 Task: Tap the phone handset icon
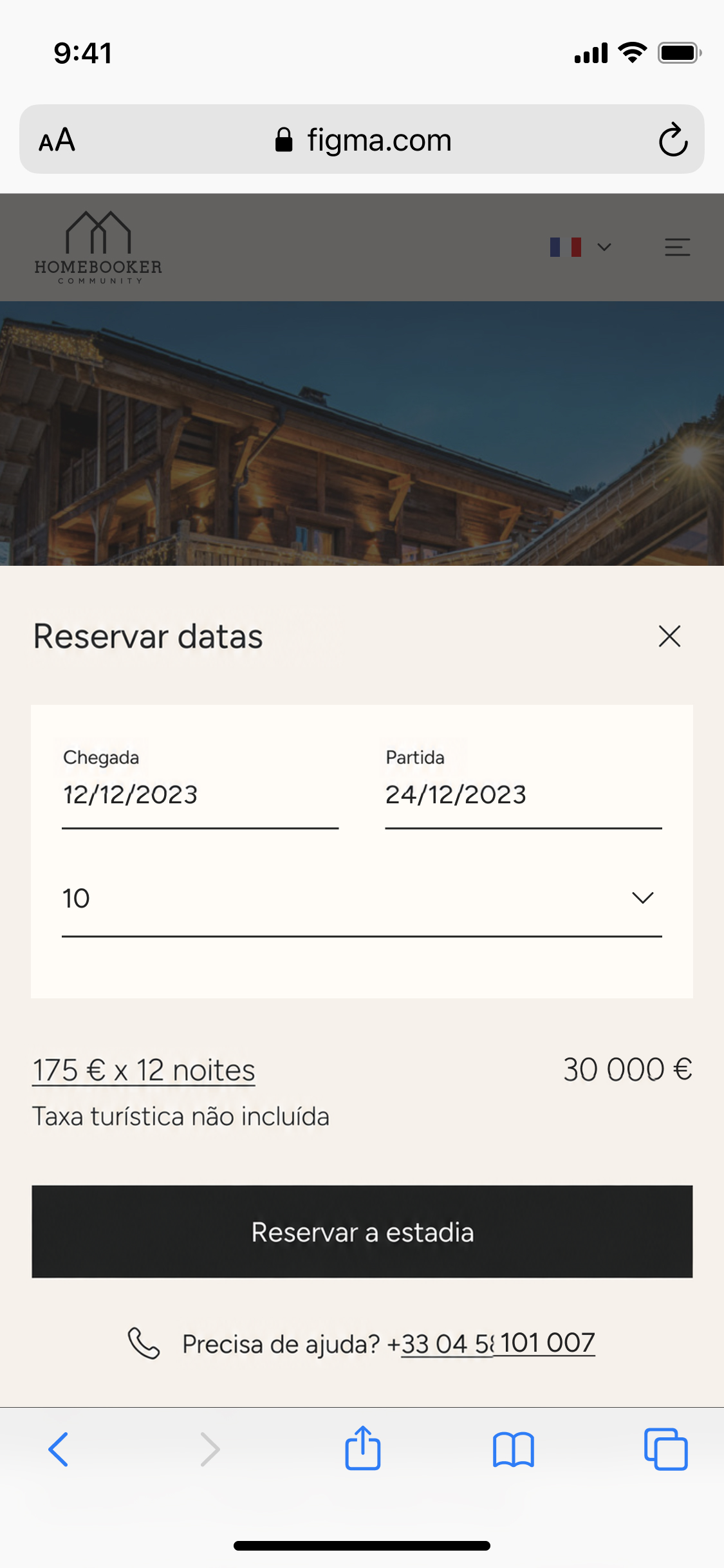tap(144, 1343)
